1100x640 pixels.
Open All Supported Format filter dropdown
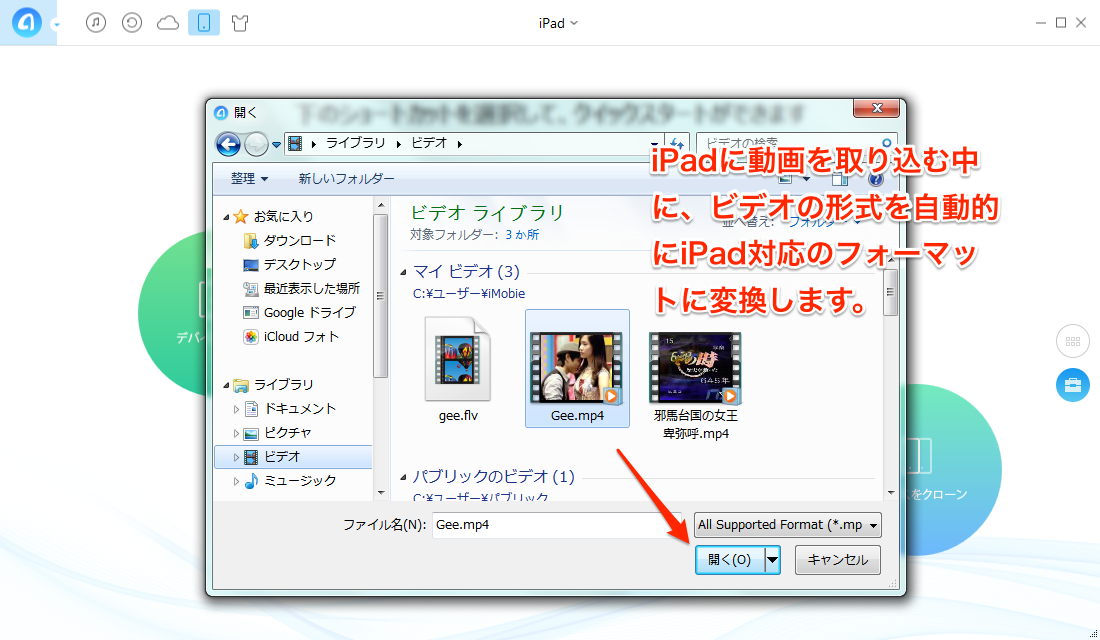[787, 525]
